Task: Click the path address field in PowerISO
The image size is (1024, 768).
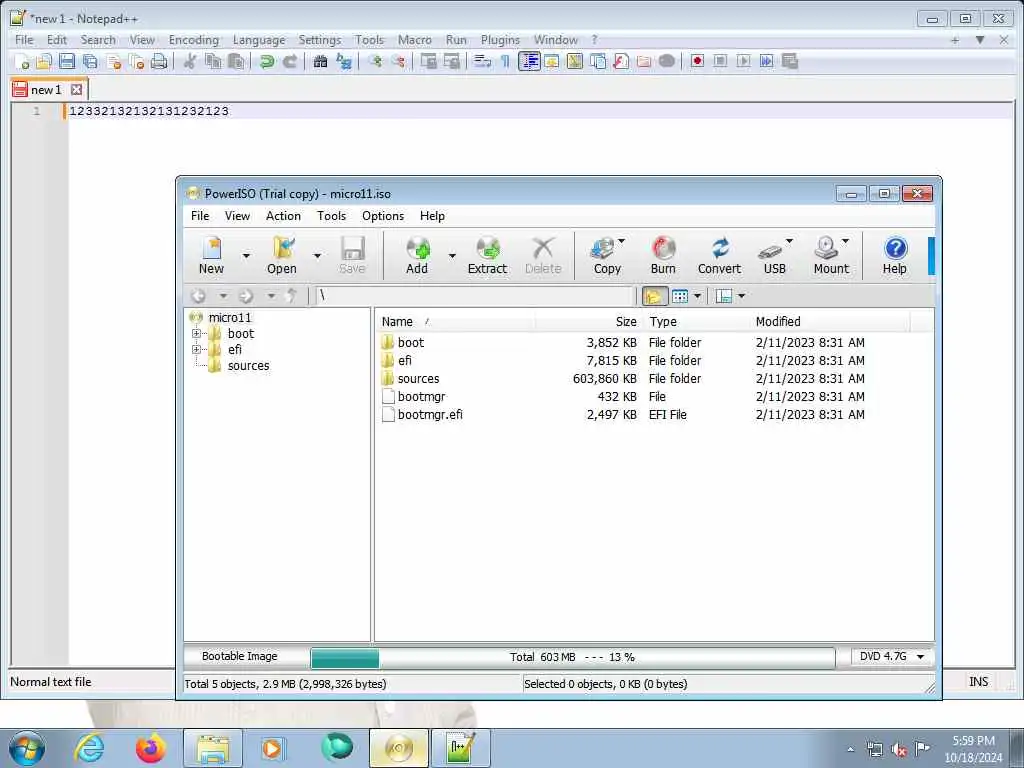Action: [475, 296]
